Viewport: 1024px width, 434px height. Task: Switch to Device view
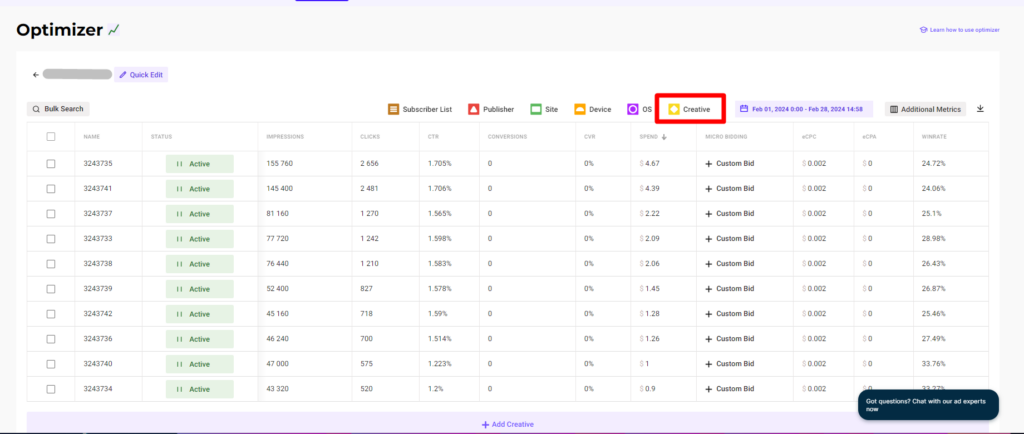593,110
